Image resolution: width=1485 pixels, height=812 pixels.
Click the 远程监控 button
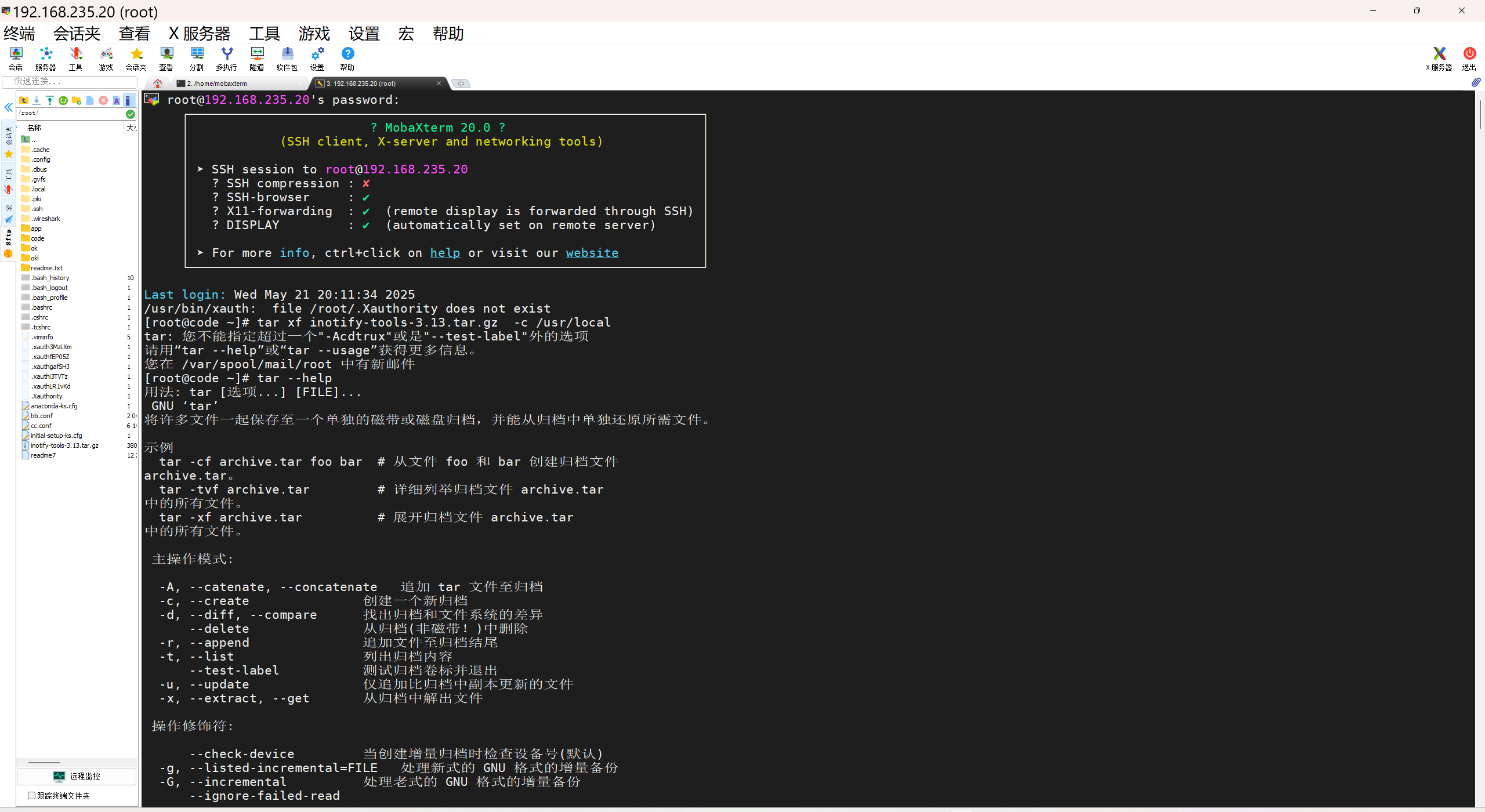tap(77, 776)
